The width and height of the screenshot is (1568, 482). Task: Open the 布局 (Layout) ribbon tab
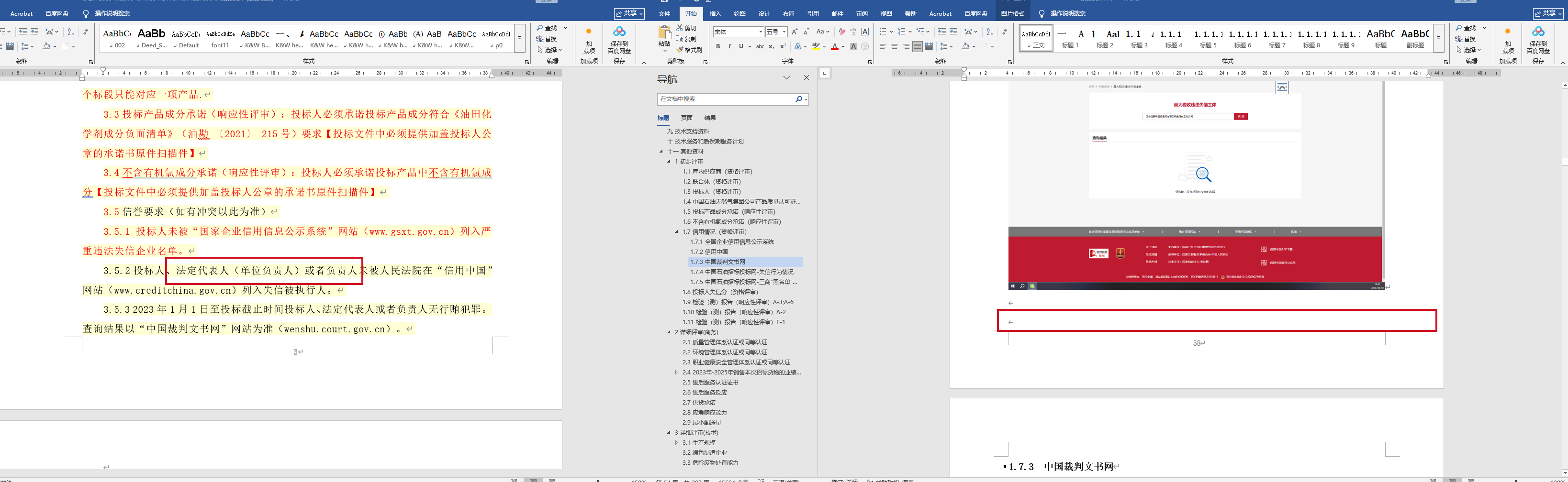pos(788,13)
